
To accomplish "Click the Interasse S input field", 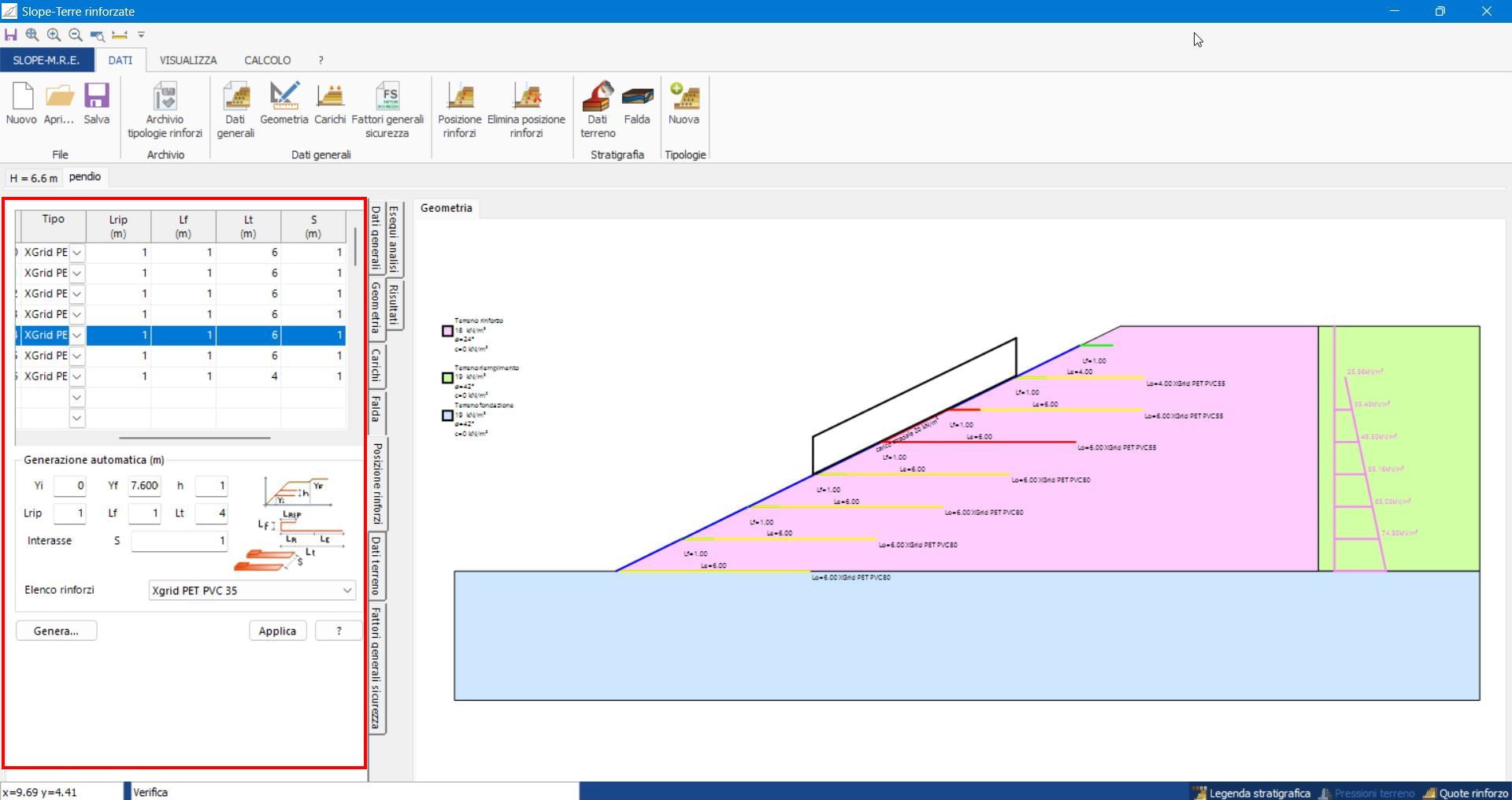I will click(180, 541).
